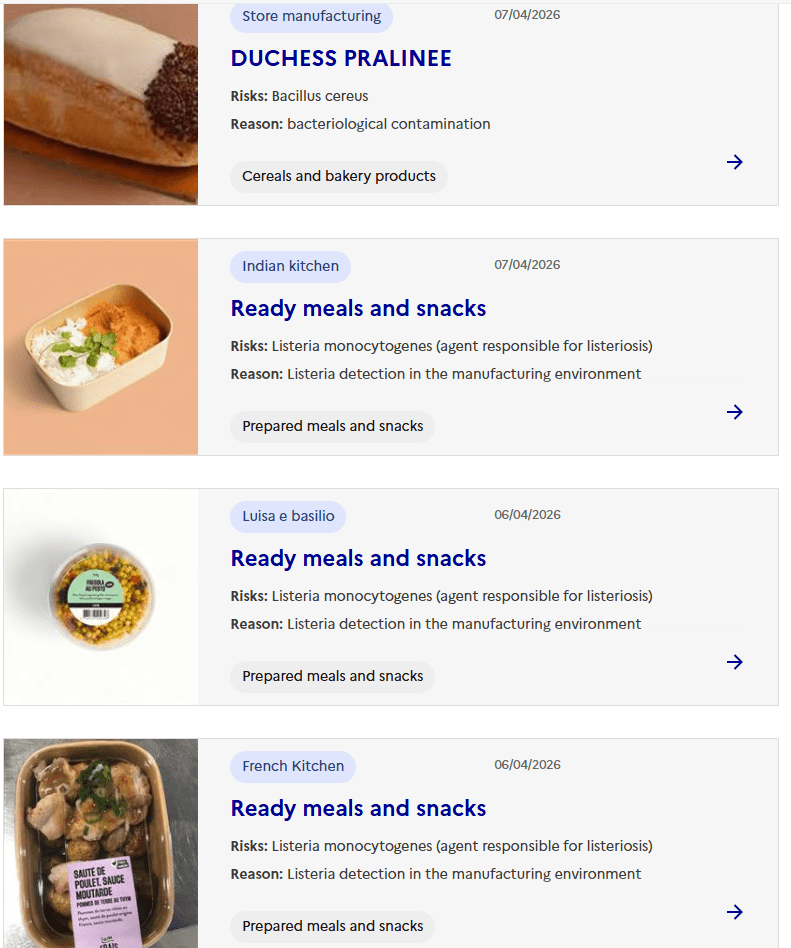Click arrow icon on Luisa e basilio card

(735, 662)
